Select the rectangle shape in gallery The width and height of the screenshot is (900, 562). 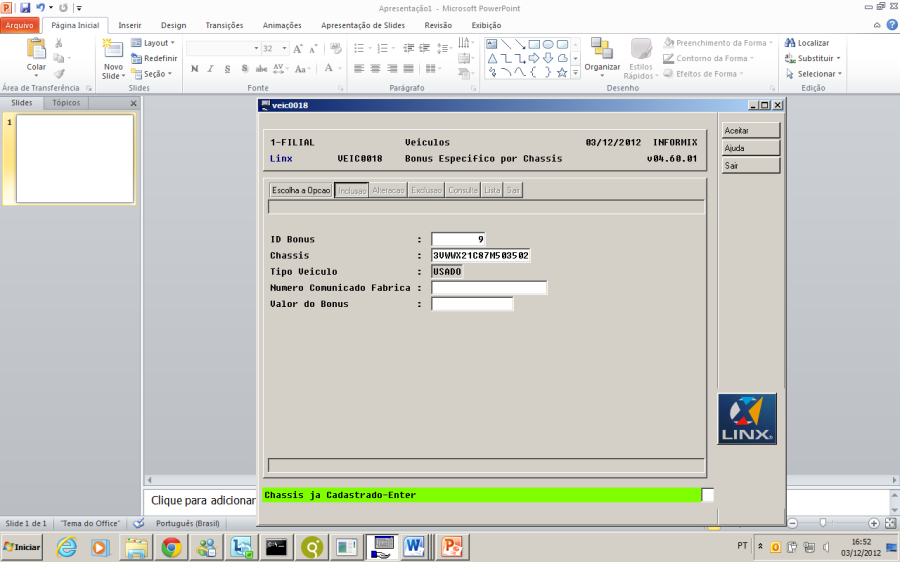534,44
